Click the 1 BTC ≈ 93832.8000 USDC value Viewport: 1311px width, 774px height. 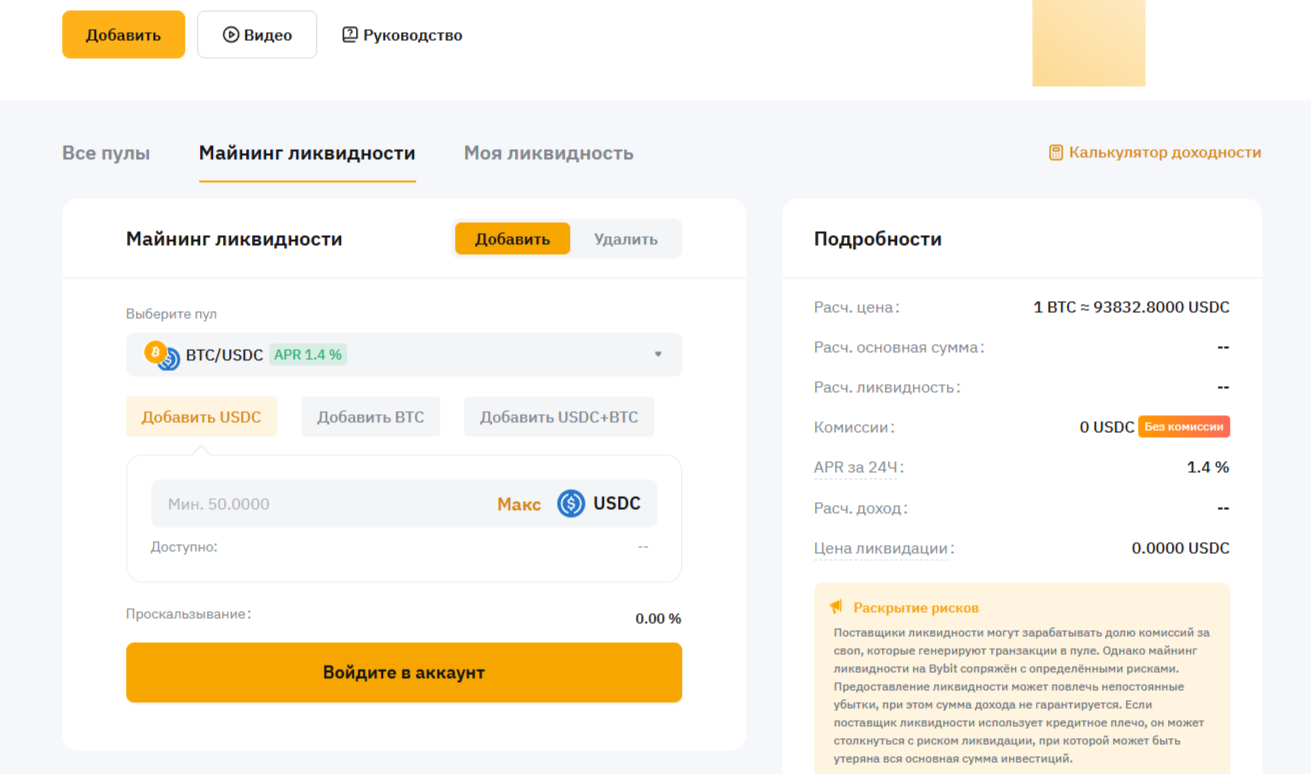1131,307
